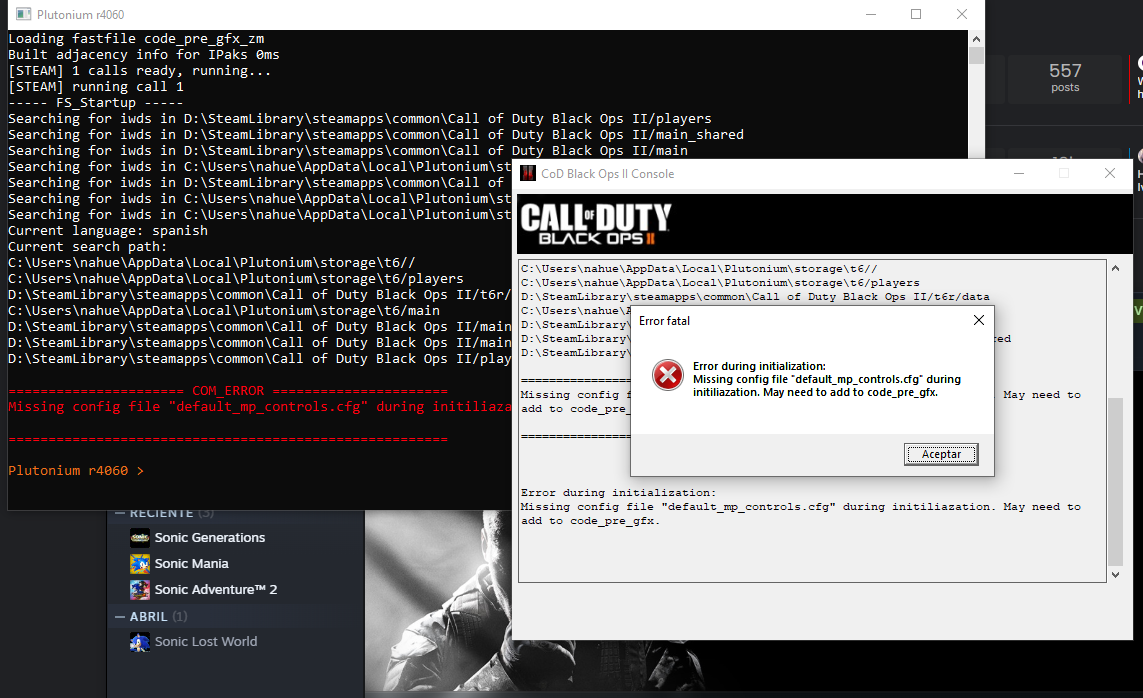
Task: Collapse the RECIENTE section in Steam
Action: pos(120,514)
